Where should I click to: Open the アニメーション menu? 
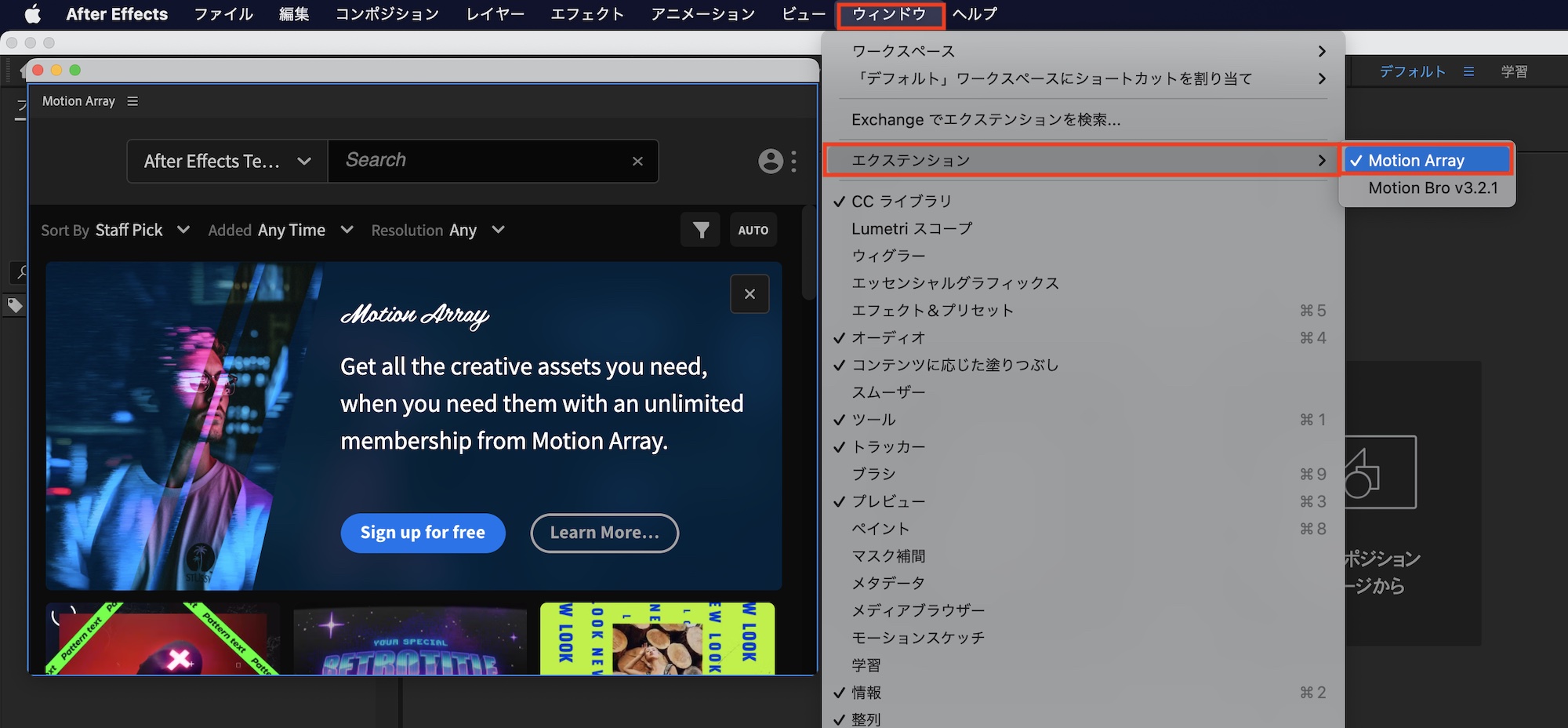coord(702,14)
